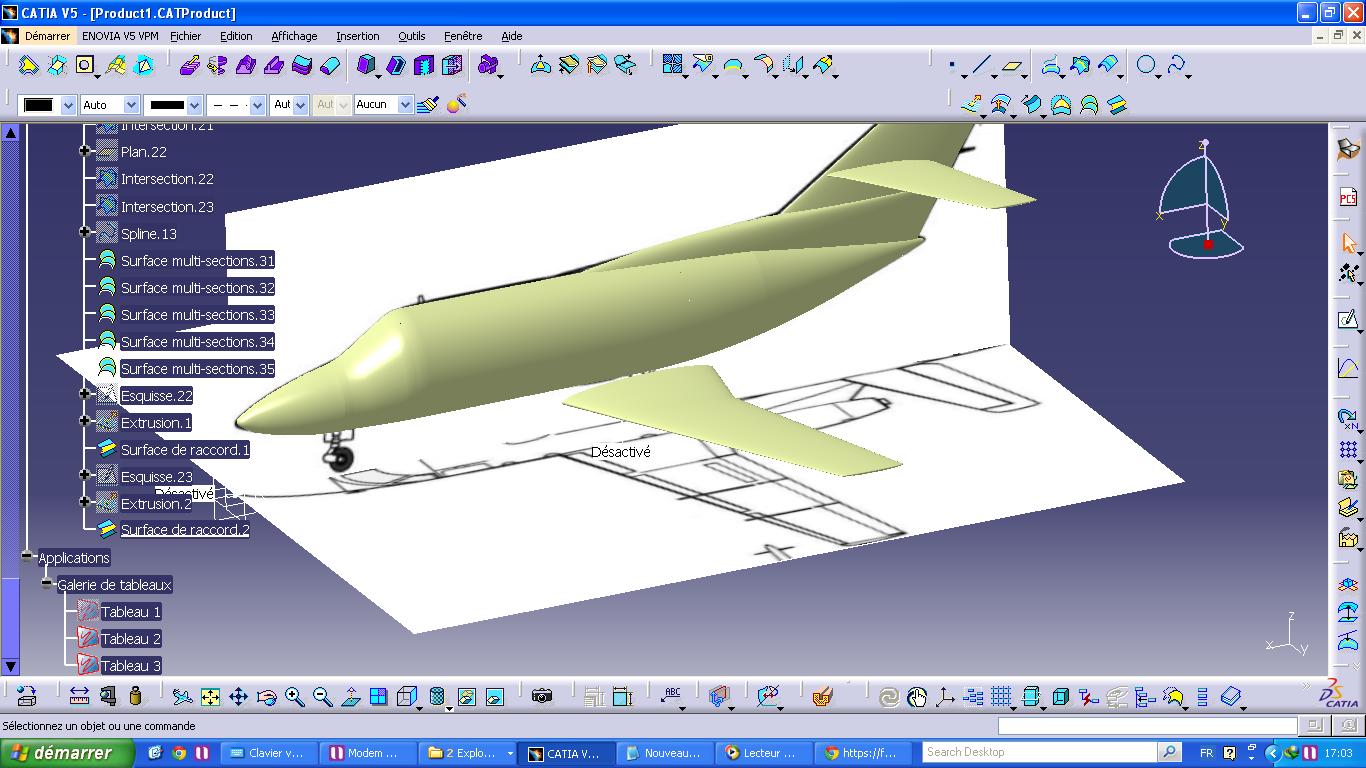Open the Edition menu
1366x768 pixels.
[x=236, y=36]
